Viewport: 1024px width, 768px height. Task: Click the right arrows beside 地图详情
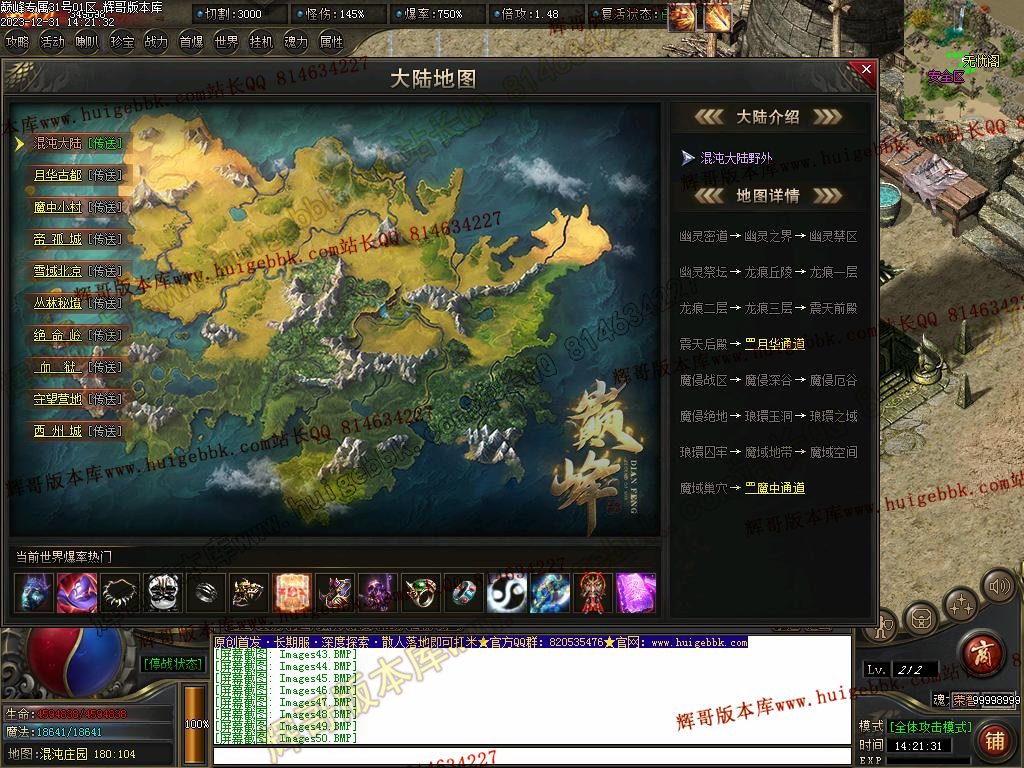coord(827,196)
